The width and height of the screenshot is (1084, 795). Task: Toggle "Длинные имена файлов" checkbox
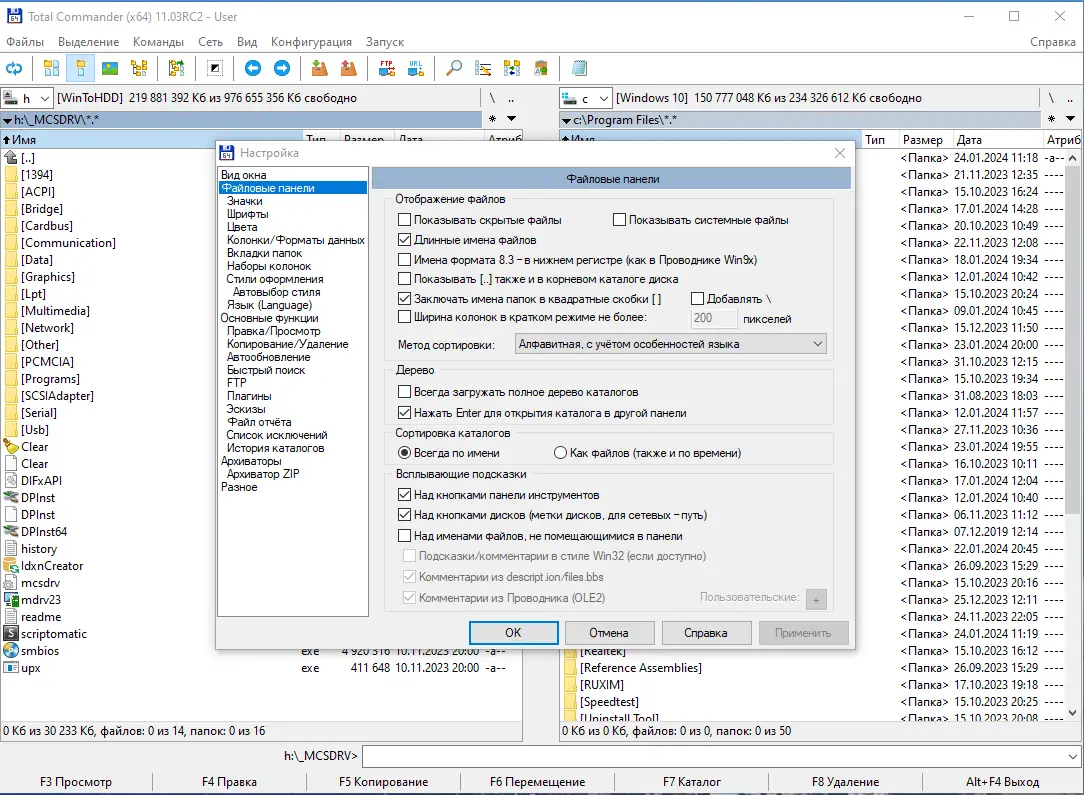click(404, 240)
